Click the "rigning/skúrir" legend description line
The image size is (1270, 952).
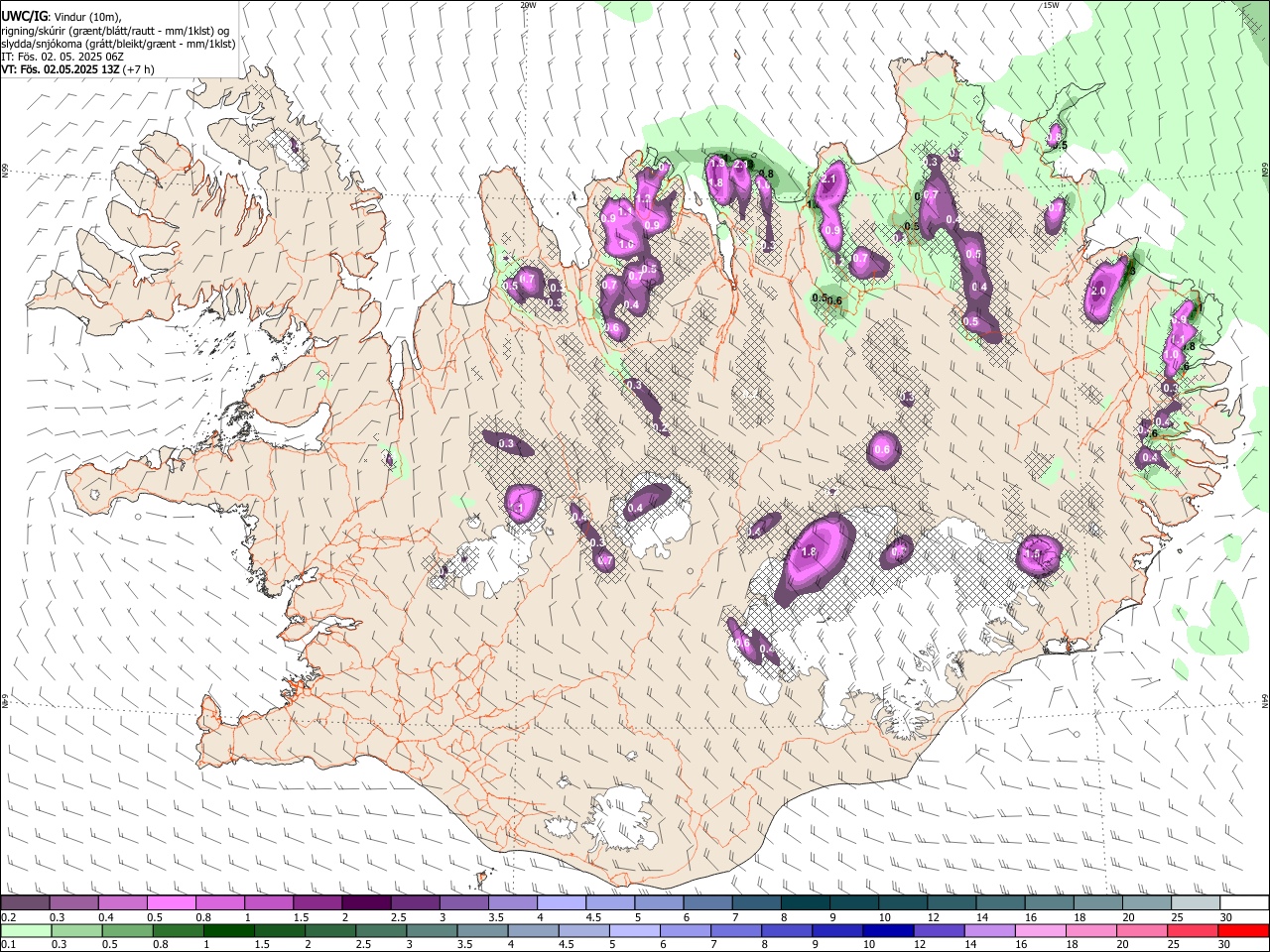point(115,31)
